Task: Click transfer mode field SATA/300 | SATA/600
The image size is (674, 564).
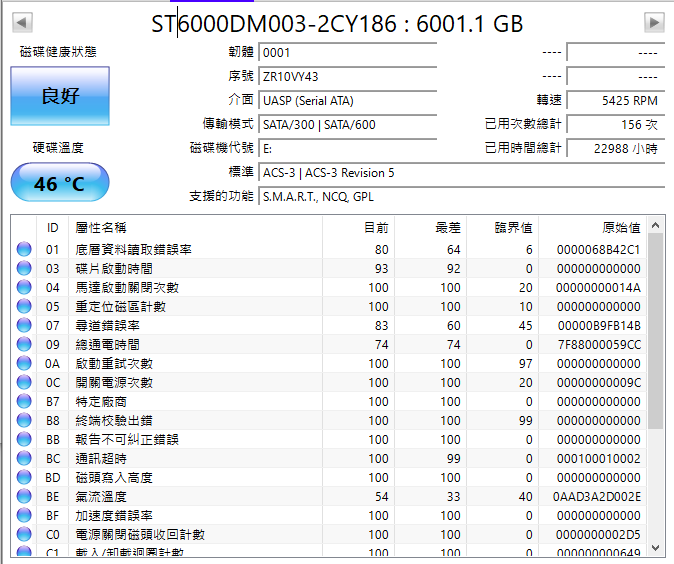Action: point(348,125)
